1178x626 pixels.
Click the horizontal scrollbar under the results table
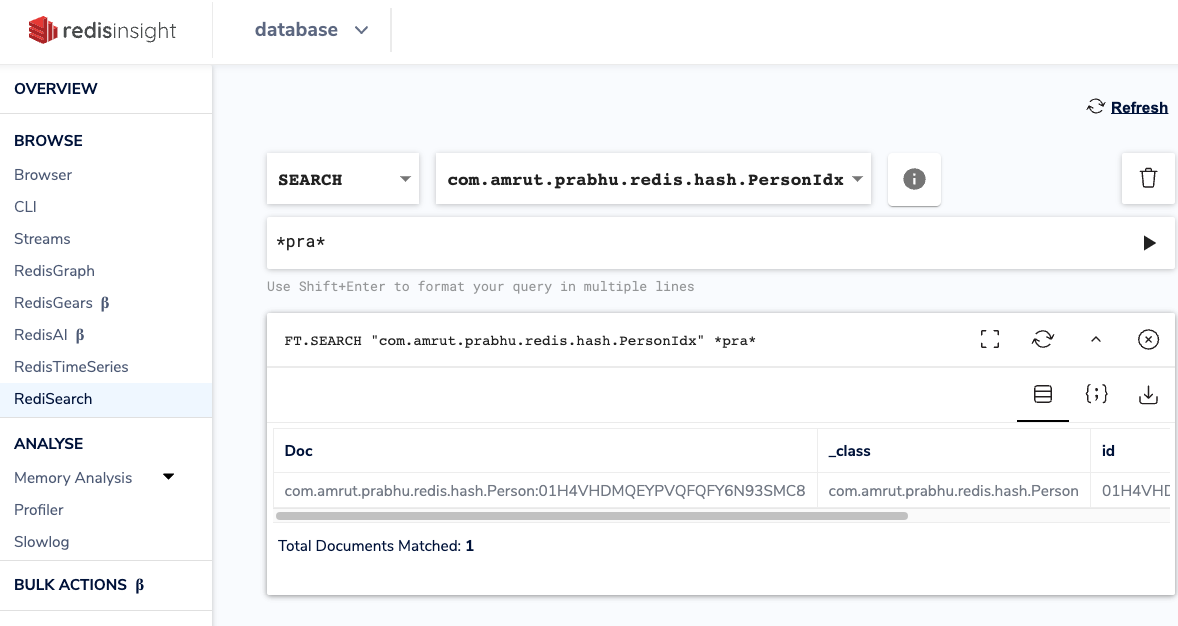point(592,516)
